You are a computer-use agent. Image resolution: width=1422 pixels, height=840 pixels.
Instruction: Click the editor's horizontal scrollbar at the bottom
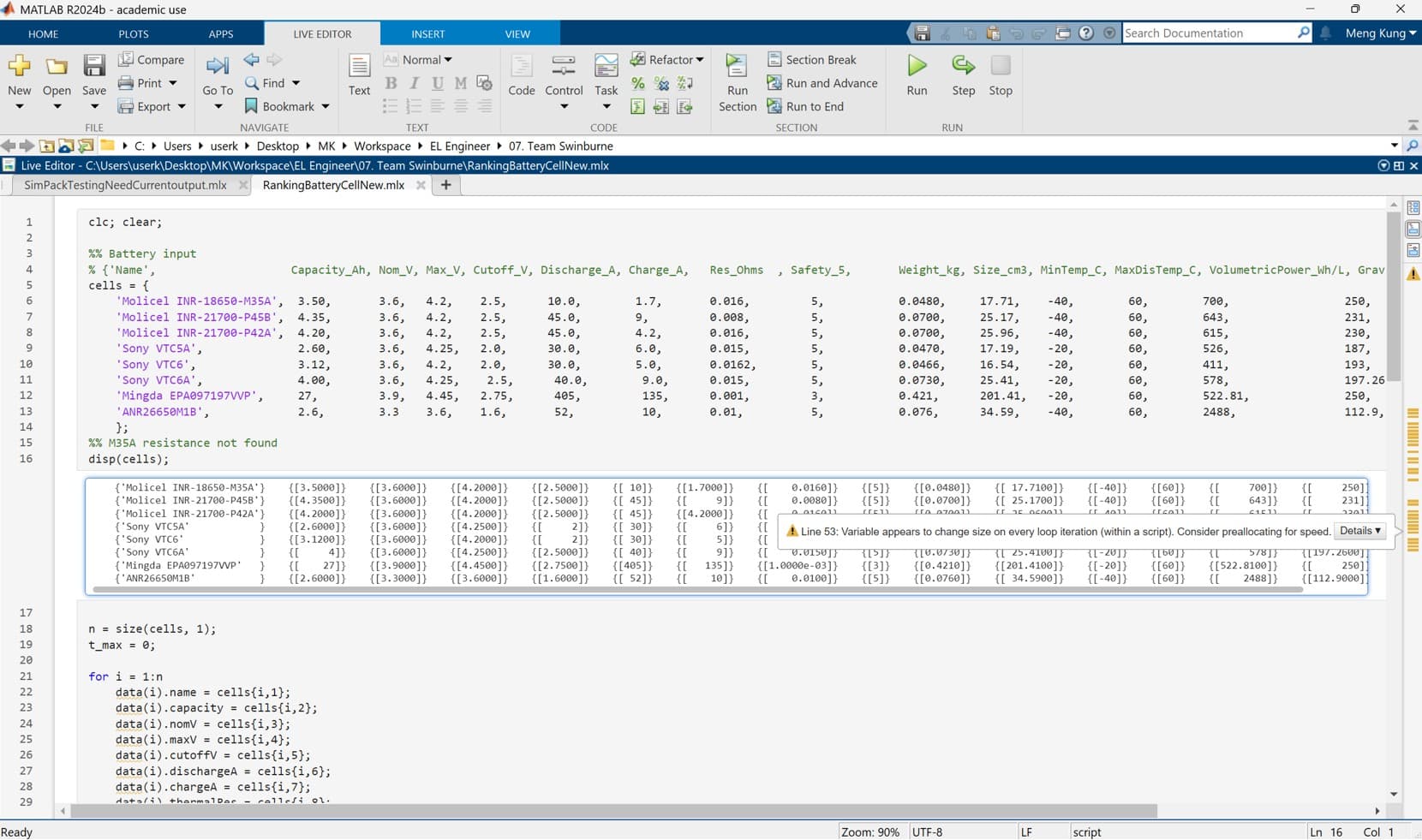point(613,811)
